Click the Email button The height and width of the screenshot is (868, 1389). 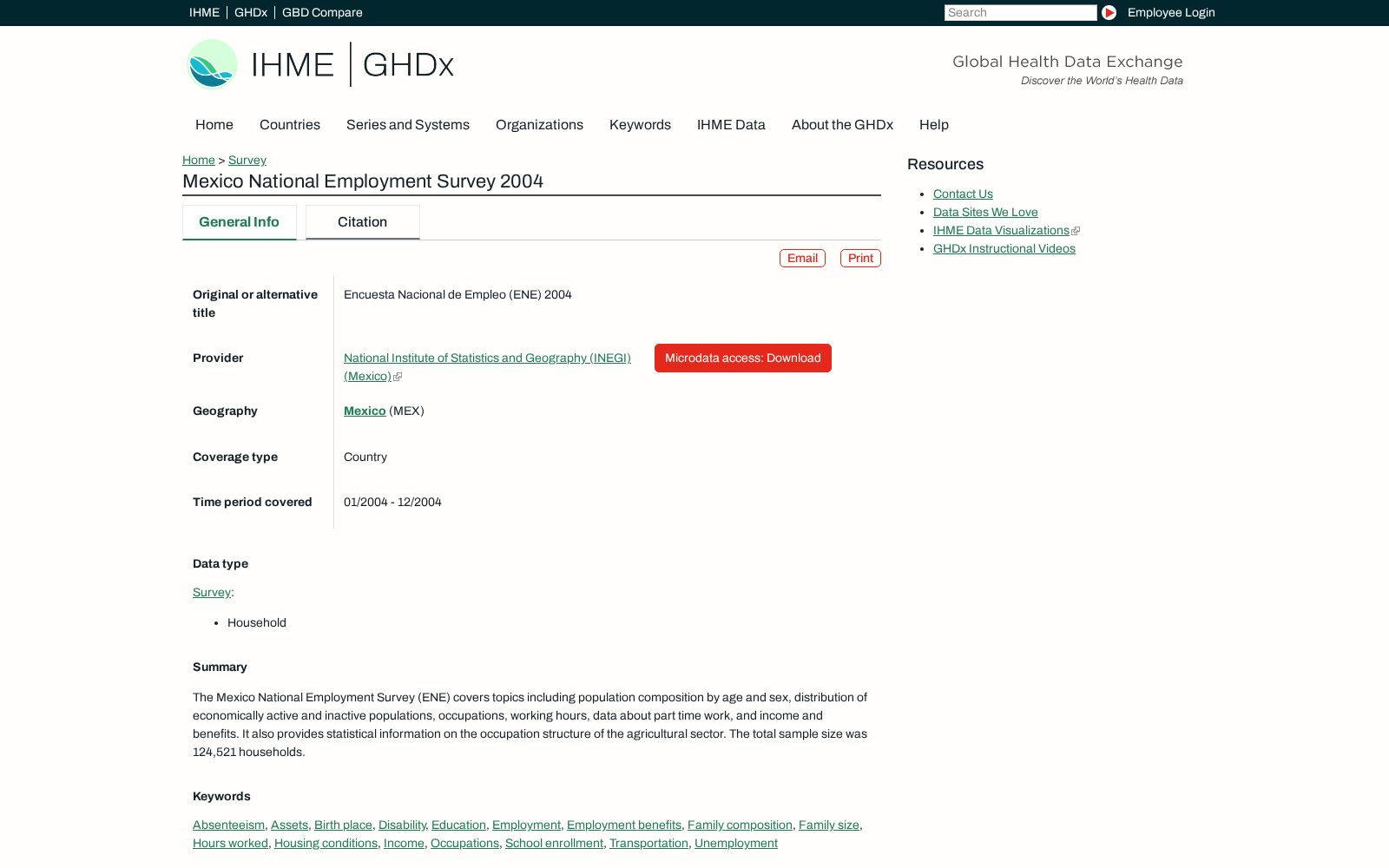pyautogui.click(x=802, y=258)
